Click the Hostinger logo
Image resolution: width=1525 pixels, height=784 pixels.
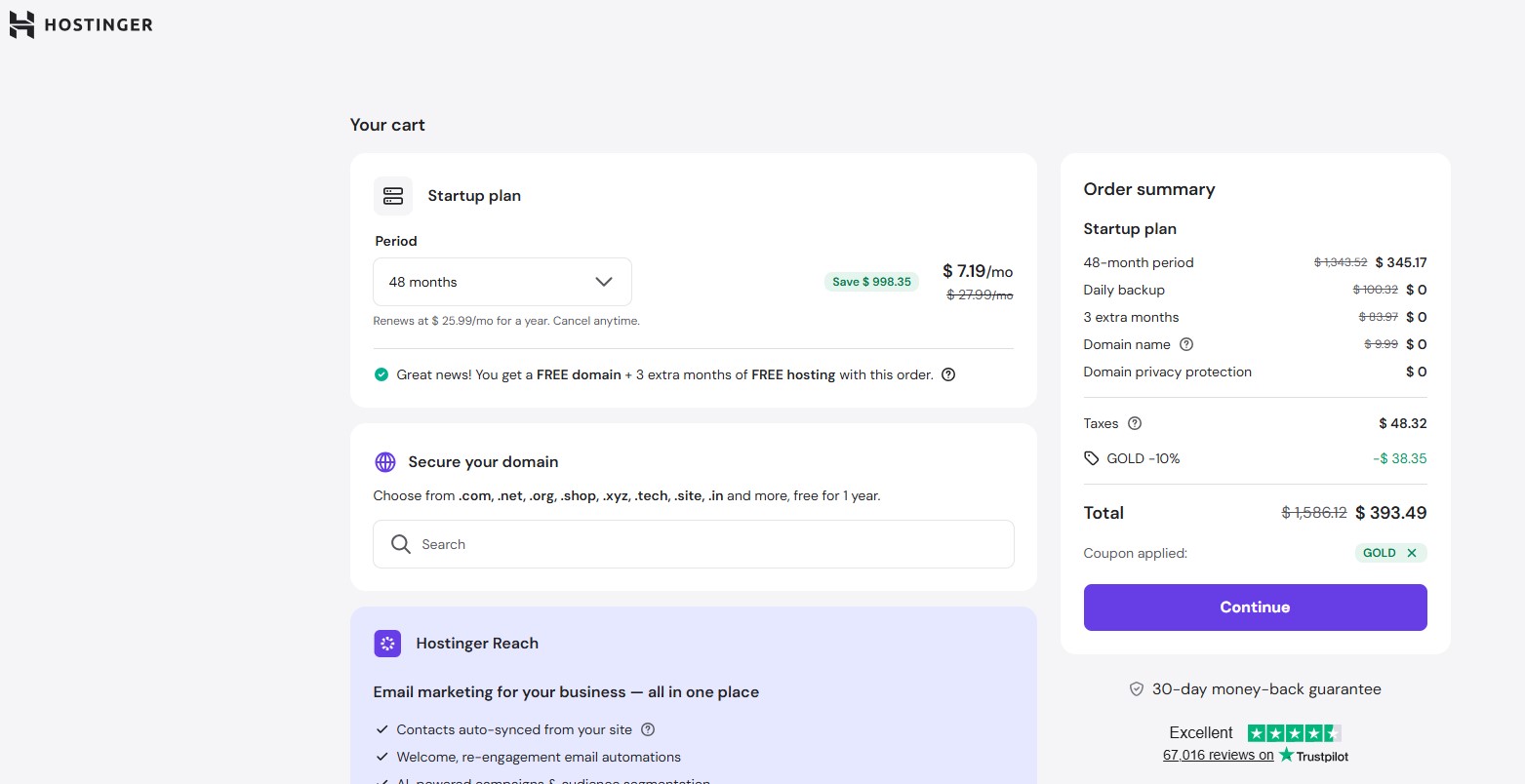pyautogui.click(x=81, y=24)
